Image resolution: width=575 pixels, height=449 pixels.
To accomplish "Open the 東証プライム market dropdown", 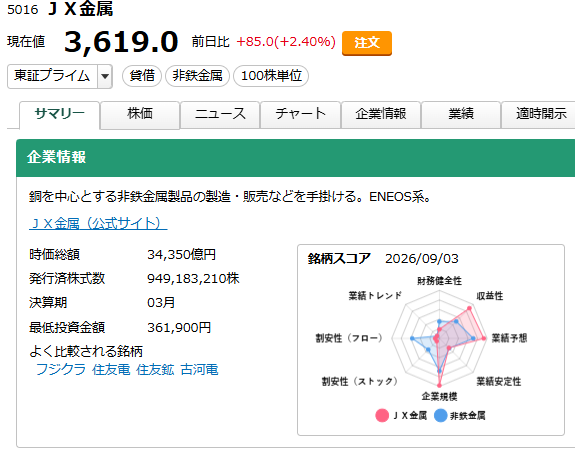I will (x=60, y=76).
